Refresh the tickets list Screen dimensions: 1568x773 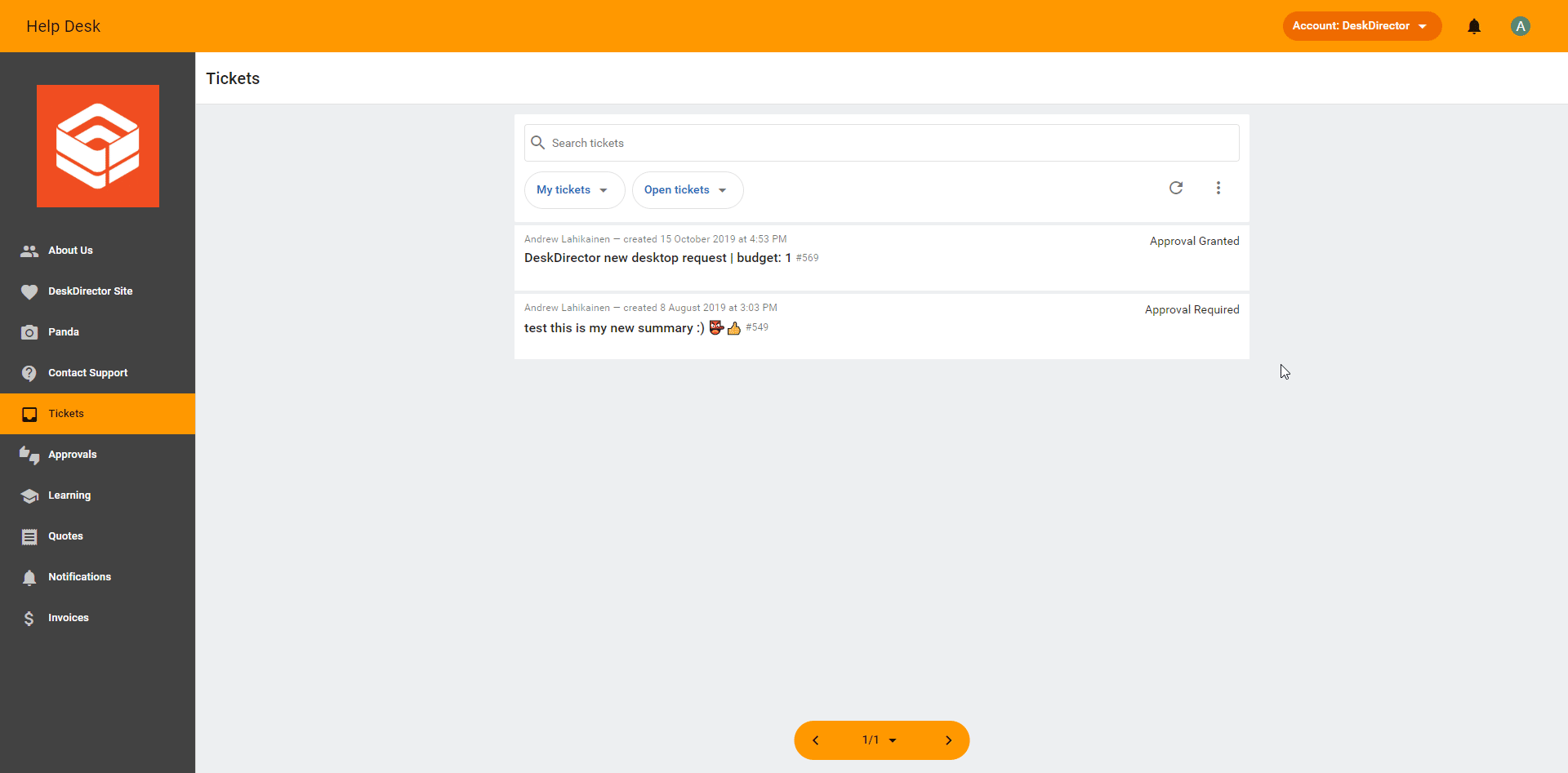click(x=1176, y=188)
